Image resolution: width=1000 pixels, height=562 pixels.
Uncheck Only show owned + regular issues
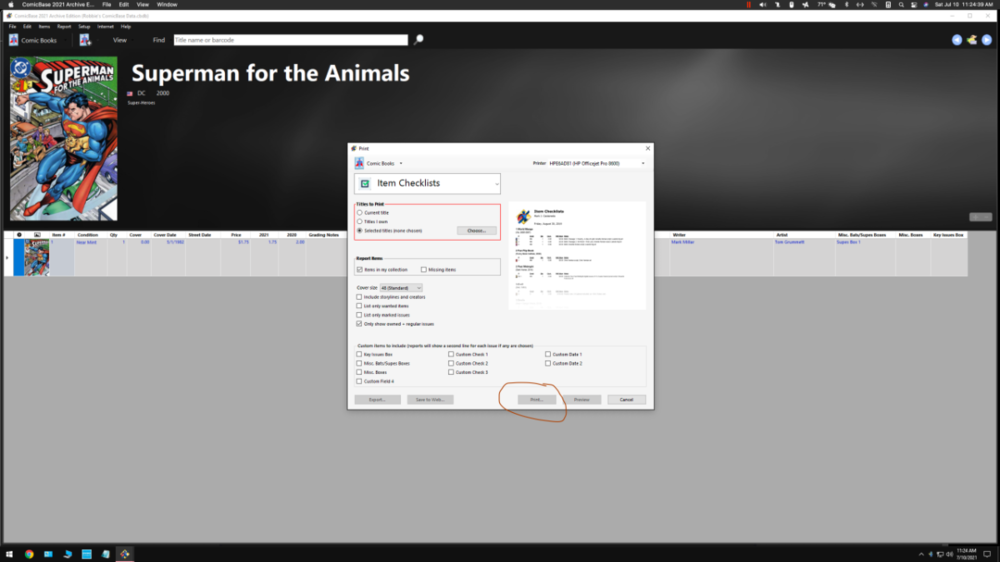[x=360, y=324]
